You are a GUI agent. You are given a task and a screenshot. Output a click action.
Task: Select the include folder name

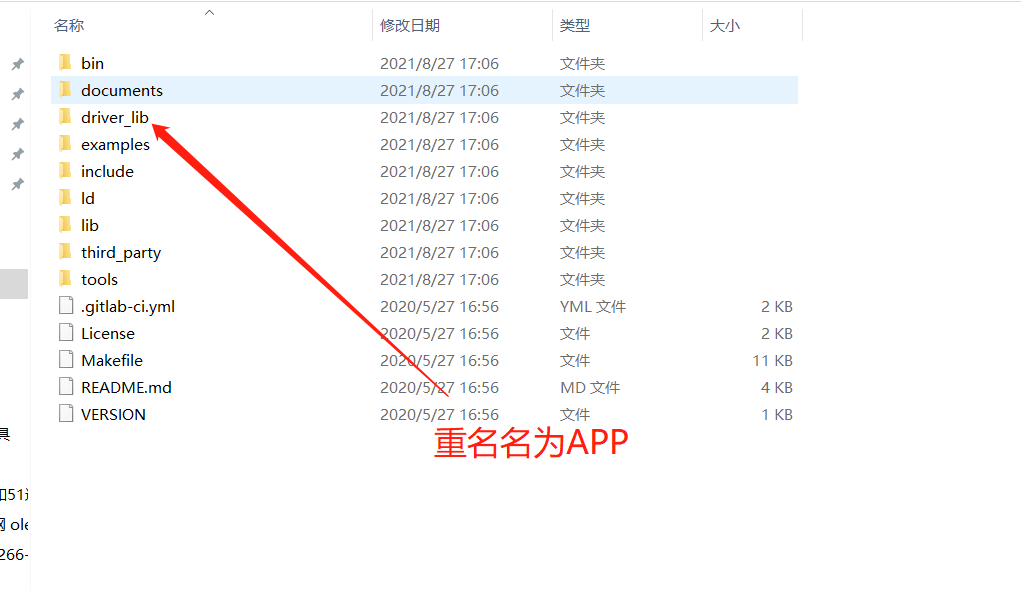[107, 171]
